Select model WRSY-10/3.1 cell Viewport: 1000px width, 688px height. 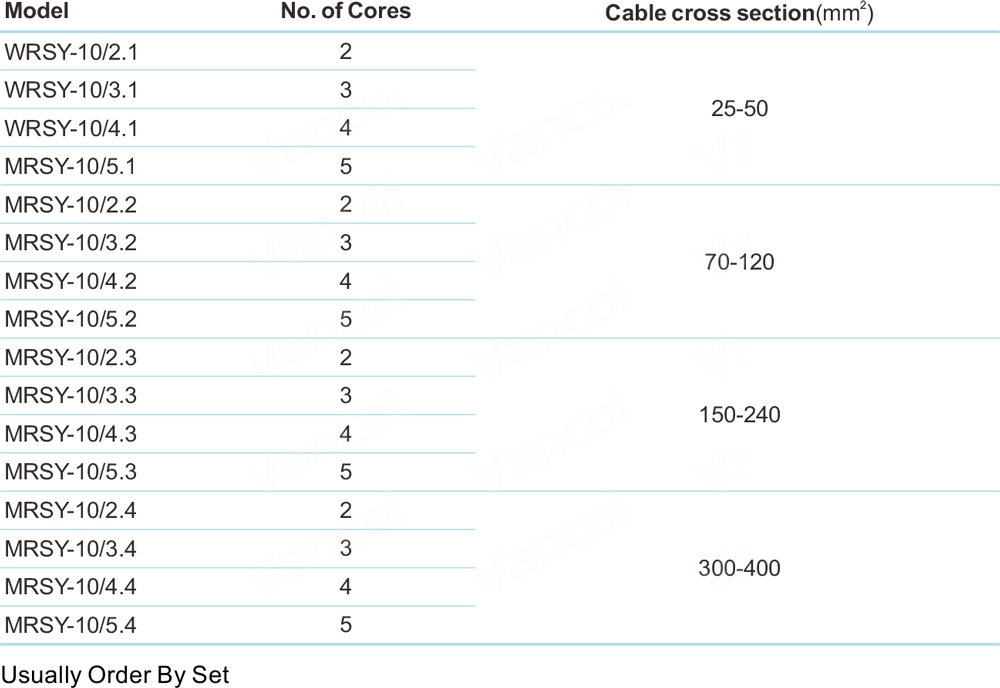tap(71, 90)
